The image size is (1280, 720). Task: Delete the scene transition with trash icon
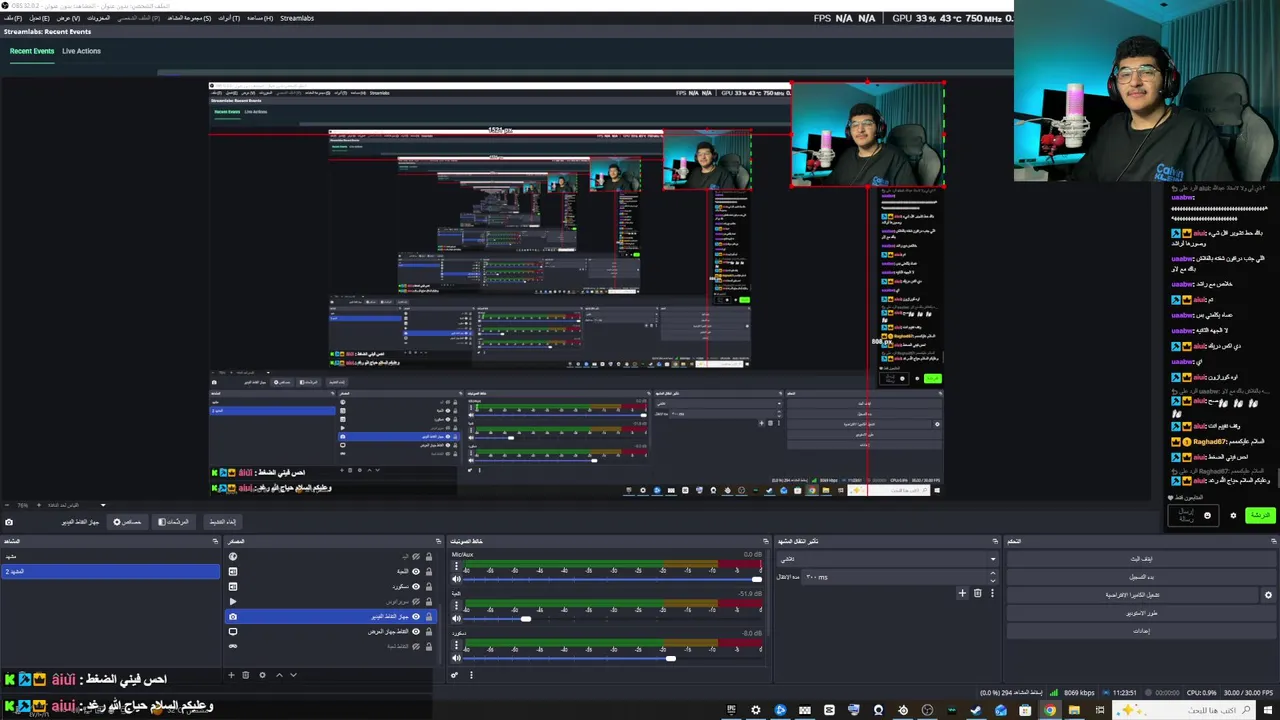(977, 593)
